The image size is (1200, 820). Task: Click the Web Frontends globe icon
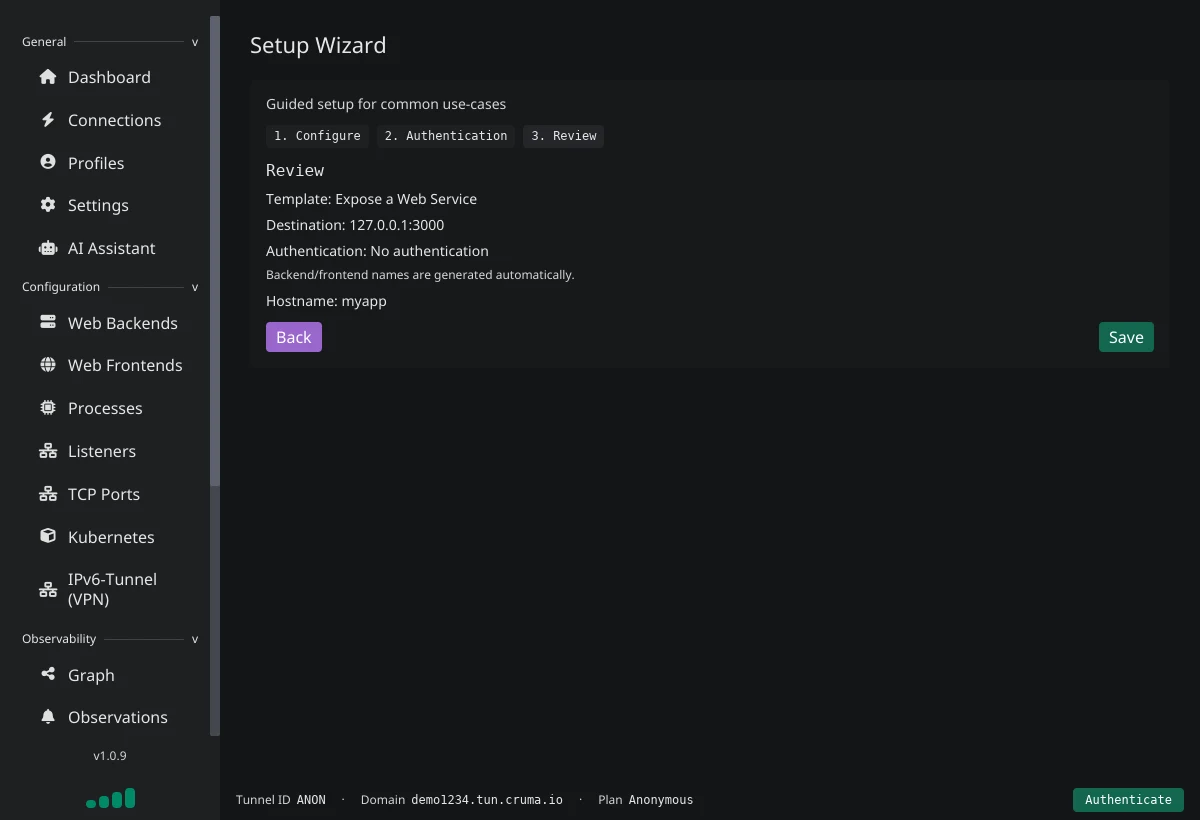tap(47, 365)
